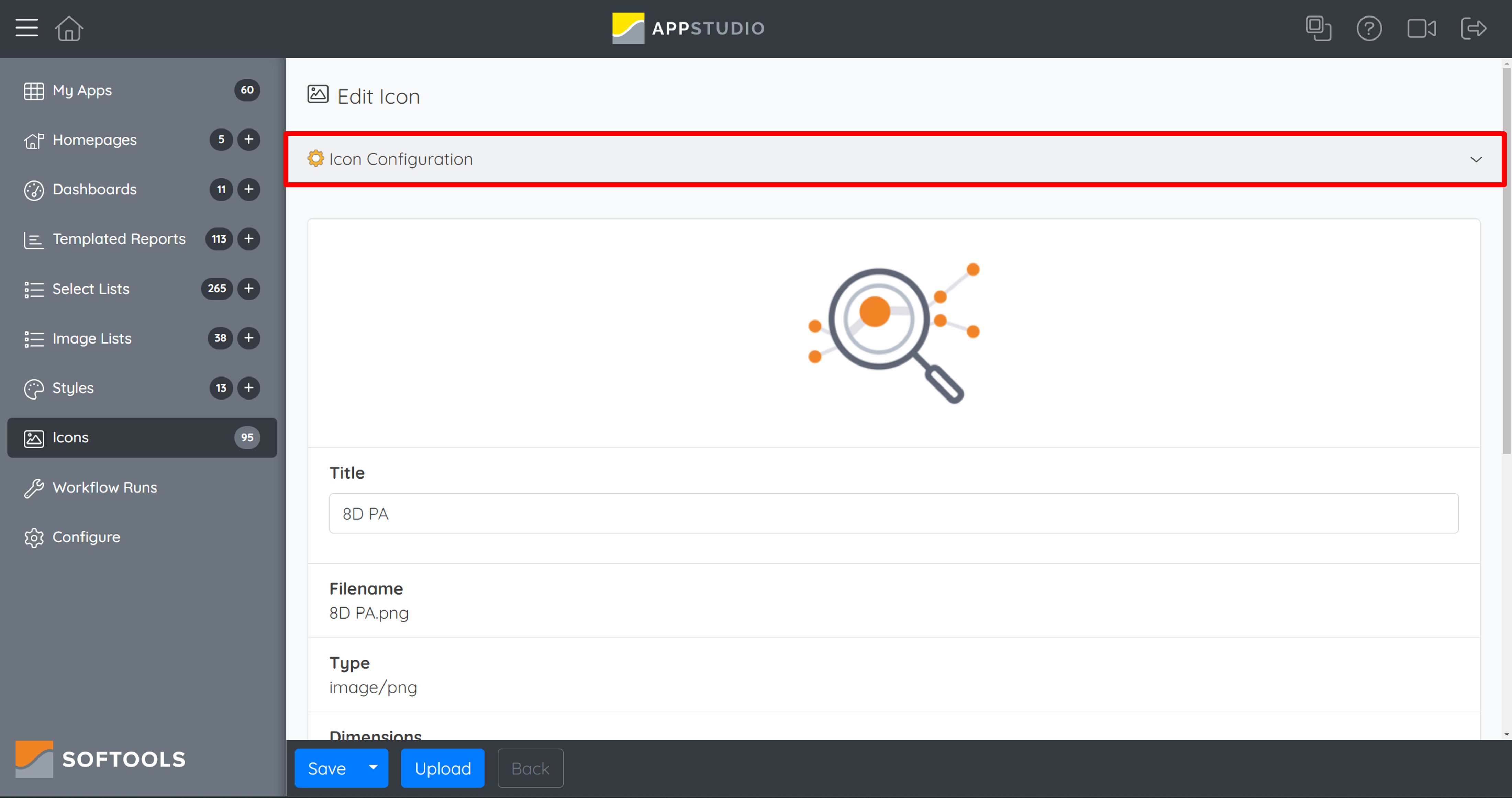Click the Image Lists list icon
Image resolution: width=1512 pixels, height=798 pixels.
tap(34, 339)
